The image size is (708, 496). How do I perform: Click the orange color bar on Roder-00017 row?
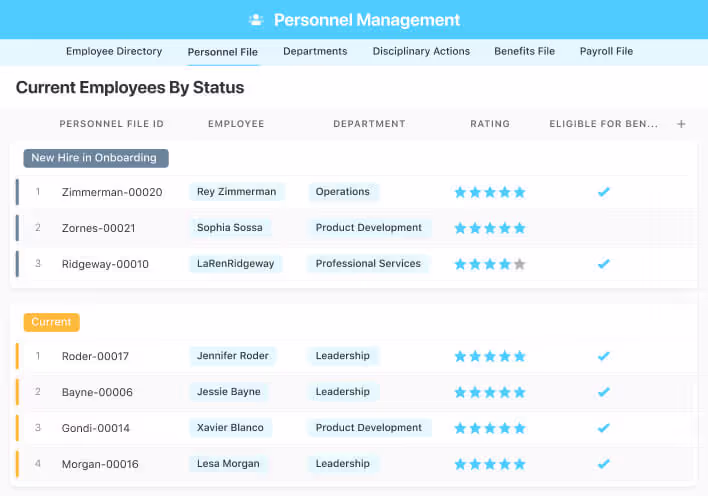[x=17, y=356]
